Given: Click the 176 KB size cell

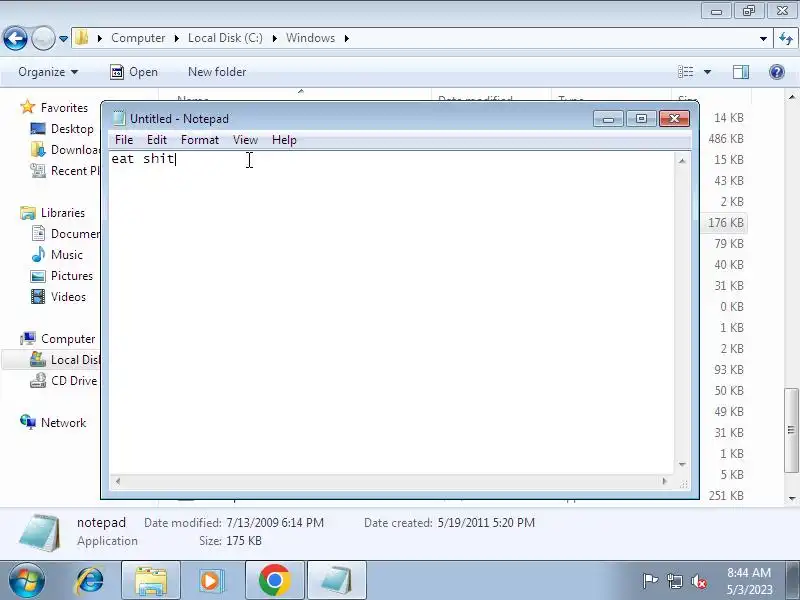Looking at the screenshot, I should pos(726,222).
